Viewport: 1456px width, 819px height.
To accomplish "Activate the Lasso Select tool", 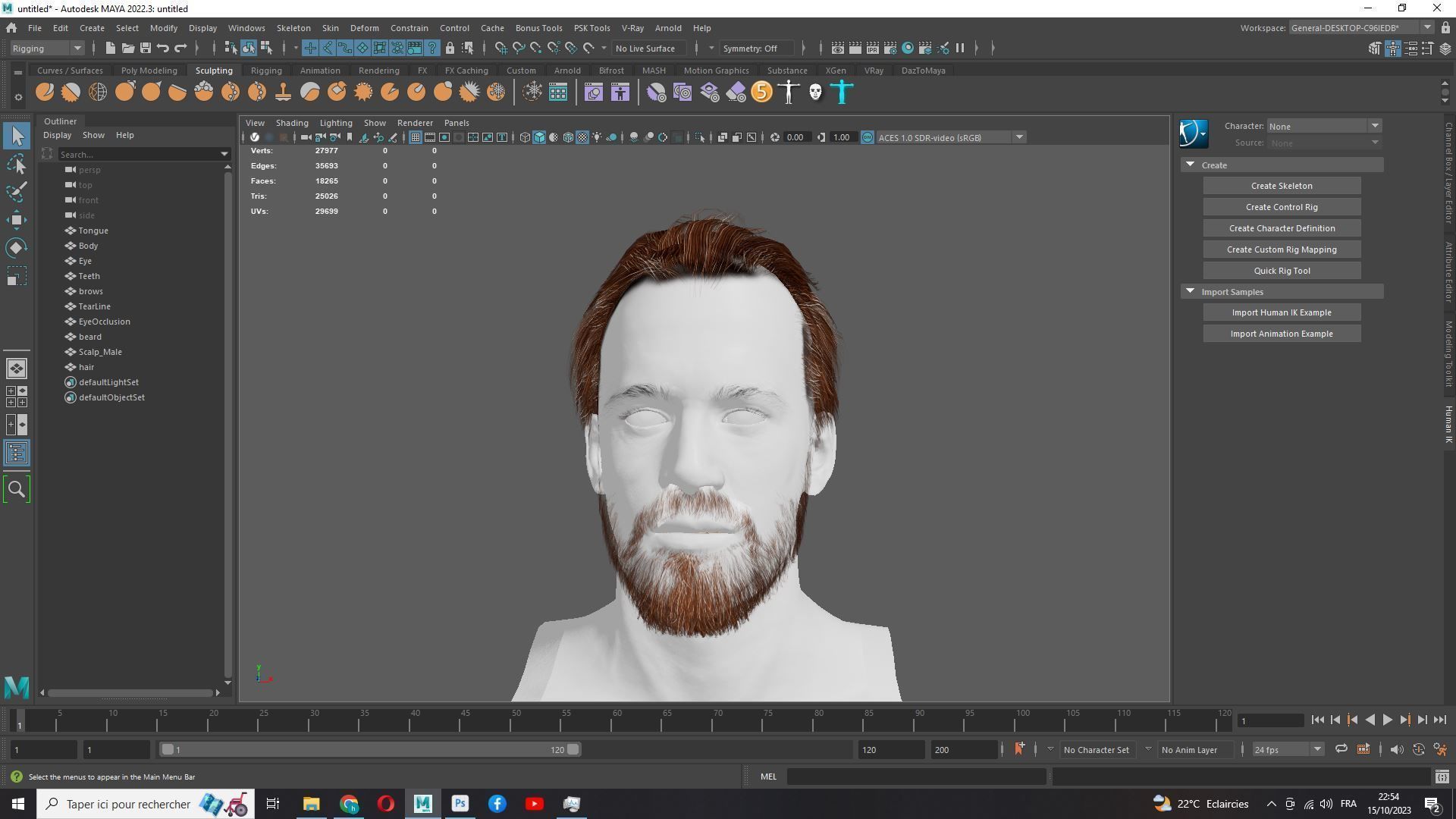I will pyautogui.click(x=17, y=164).
